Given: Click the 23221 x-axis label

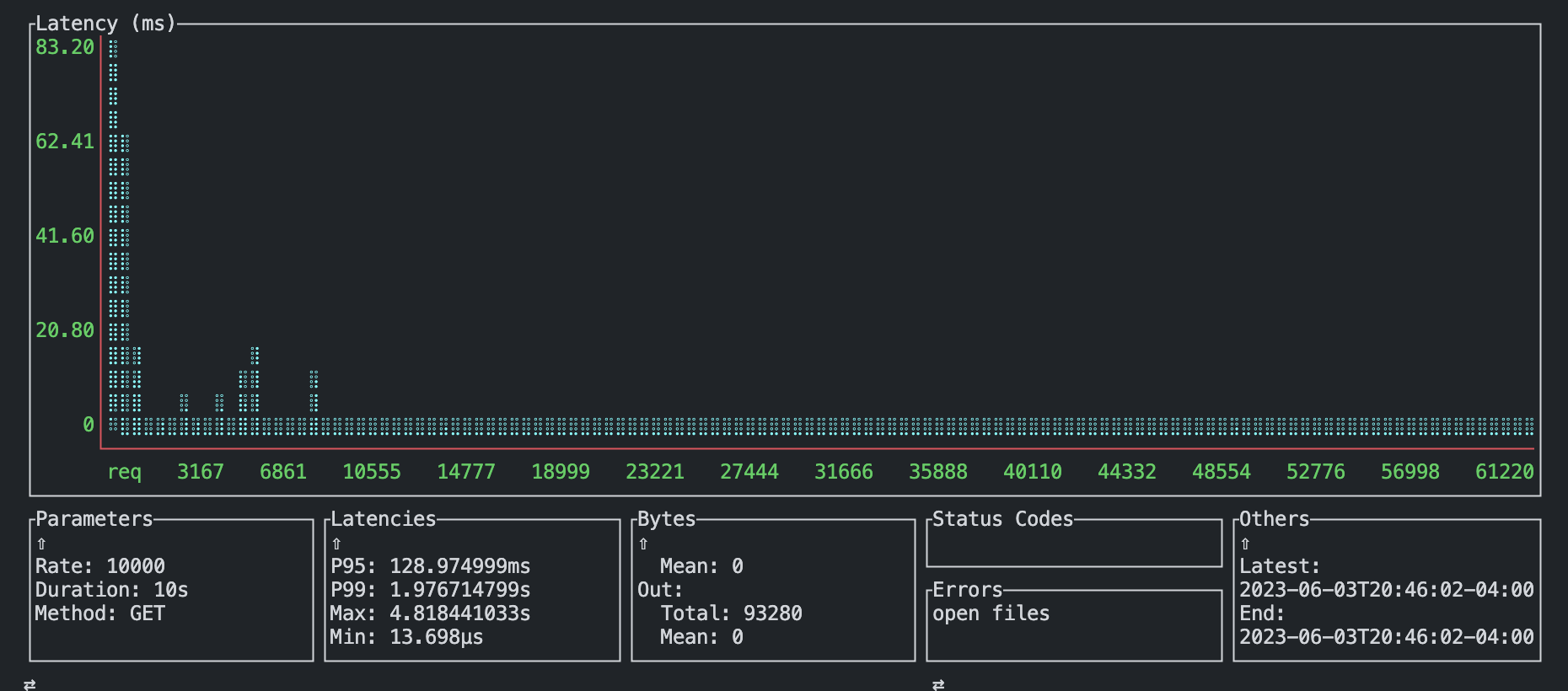Looking at the screenshot, I should pyautogui.click(x=655, y=472).
